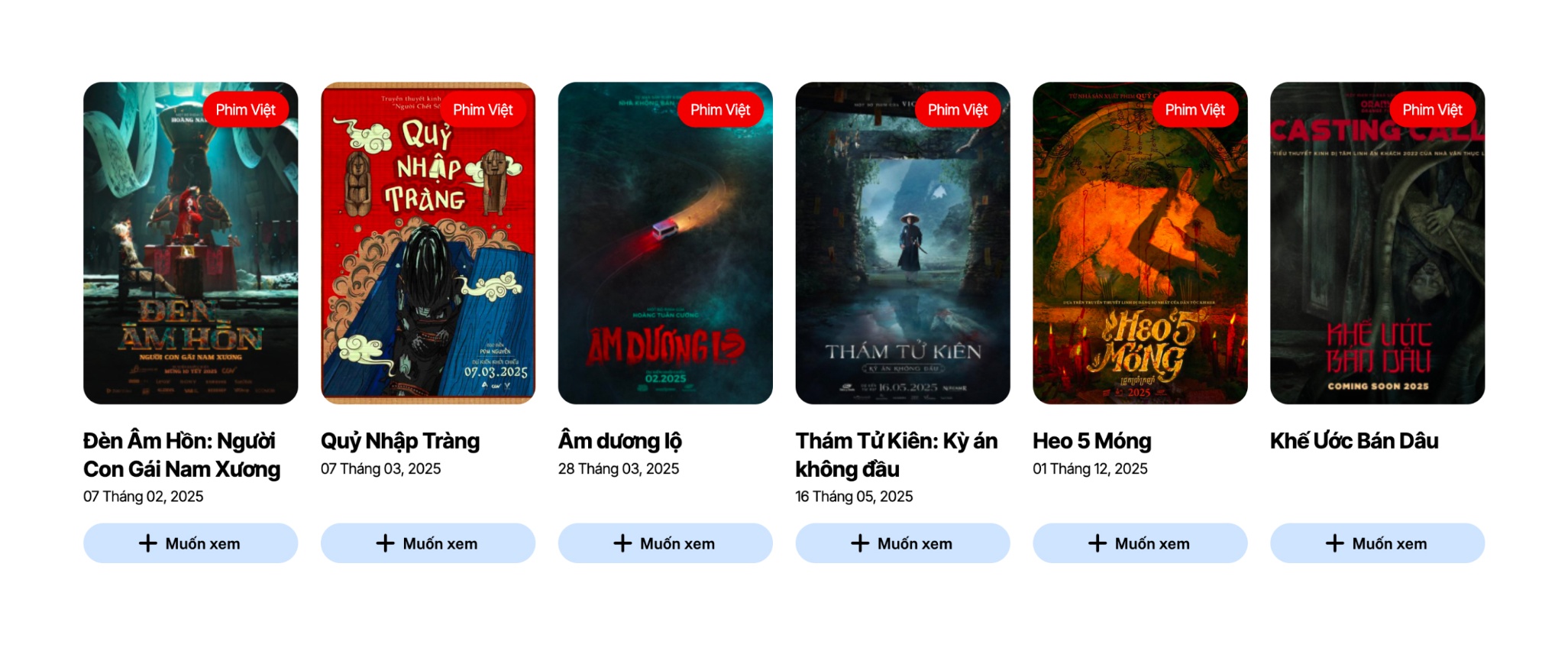
Task: Click the plus icon under Khế Ước Bán Dâu
Action: [x=1334, y=543]
